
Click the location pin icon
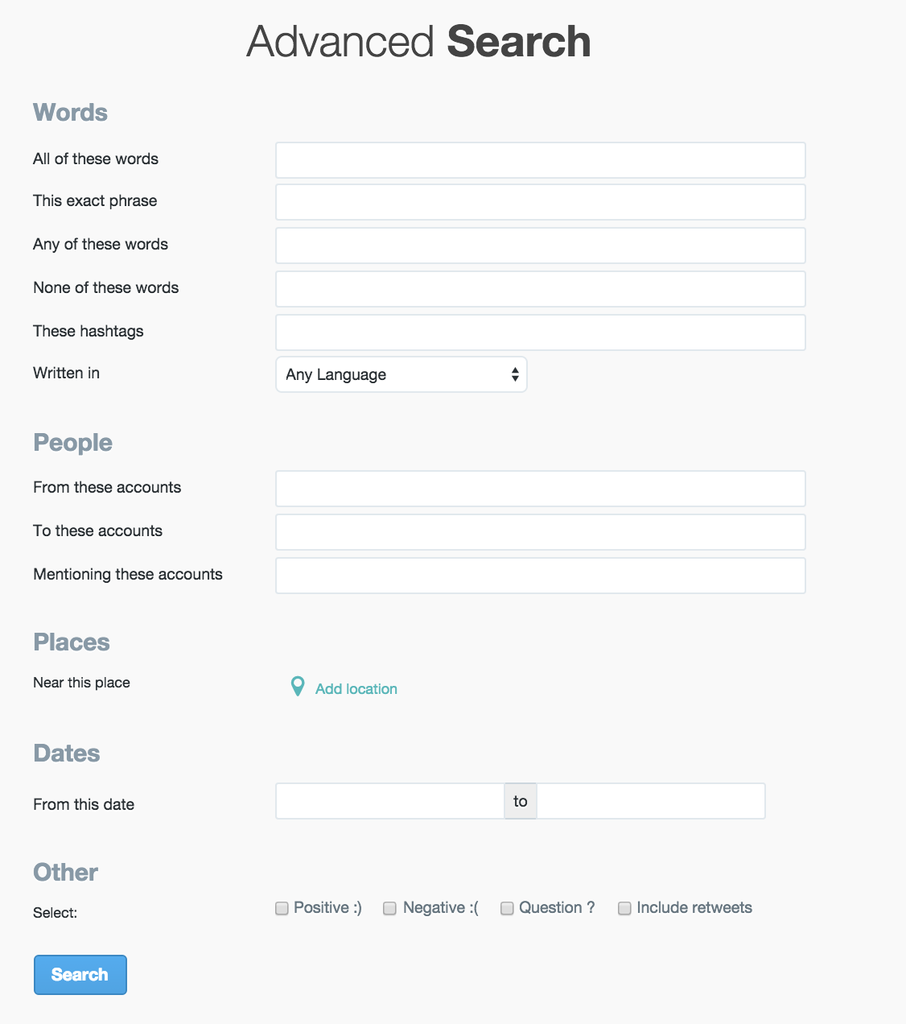coord(297,687)
